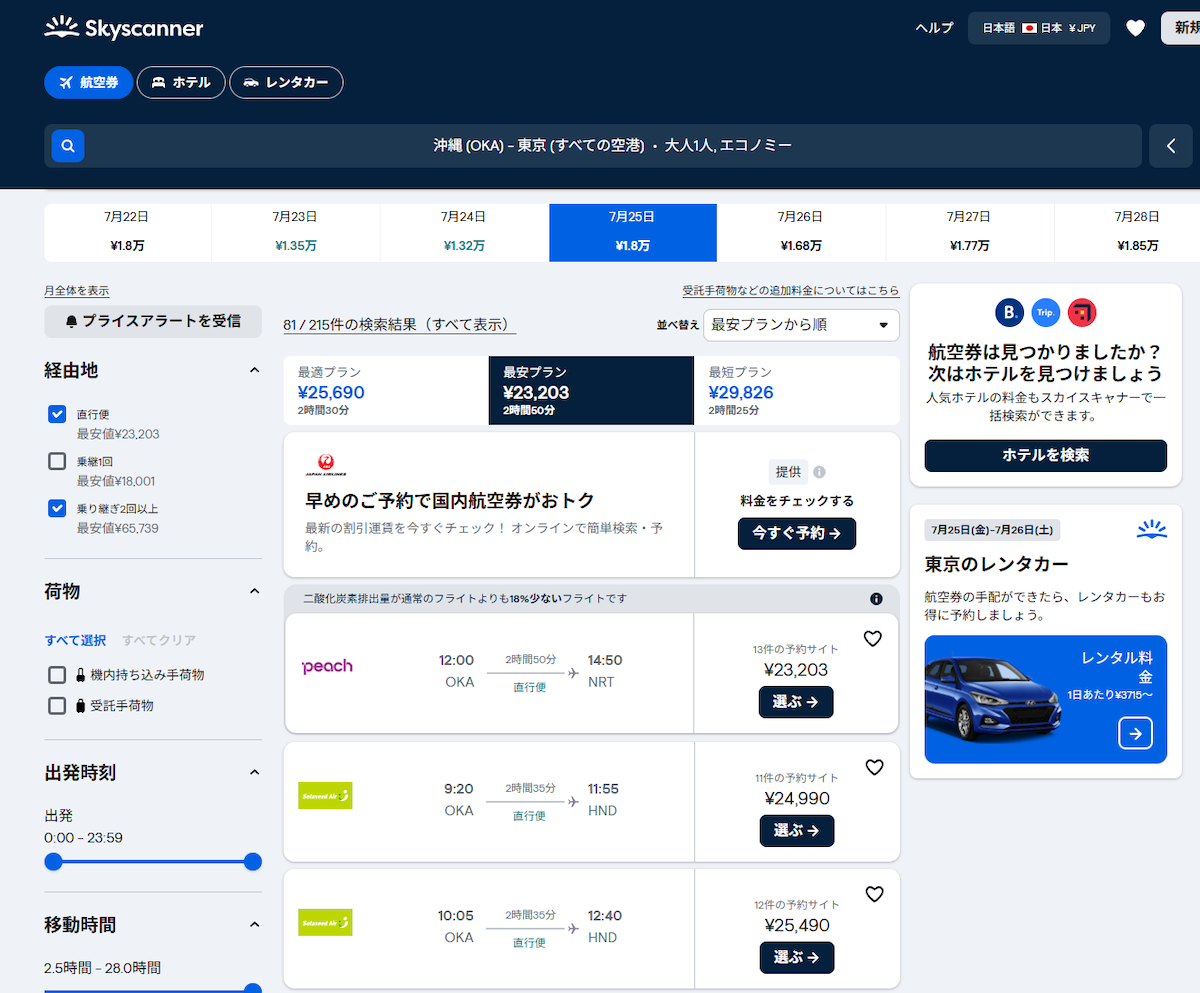Check the 受託手荷物 checked baggage checkbox

pyautogui.click(x=57, y=705)
